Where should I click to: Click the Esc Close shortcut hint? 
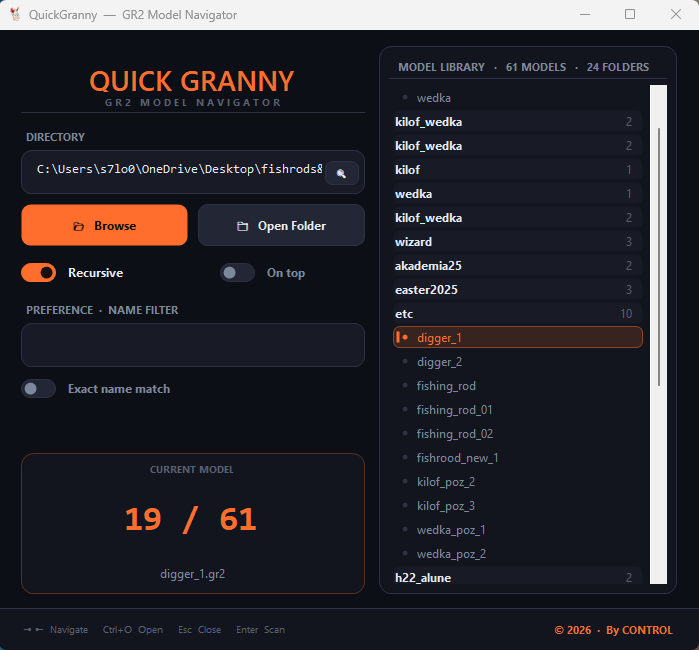[200, 629]
